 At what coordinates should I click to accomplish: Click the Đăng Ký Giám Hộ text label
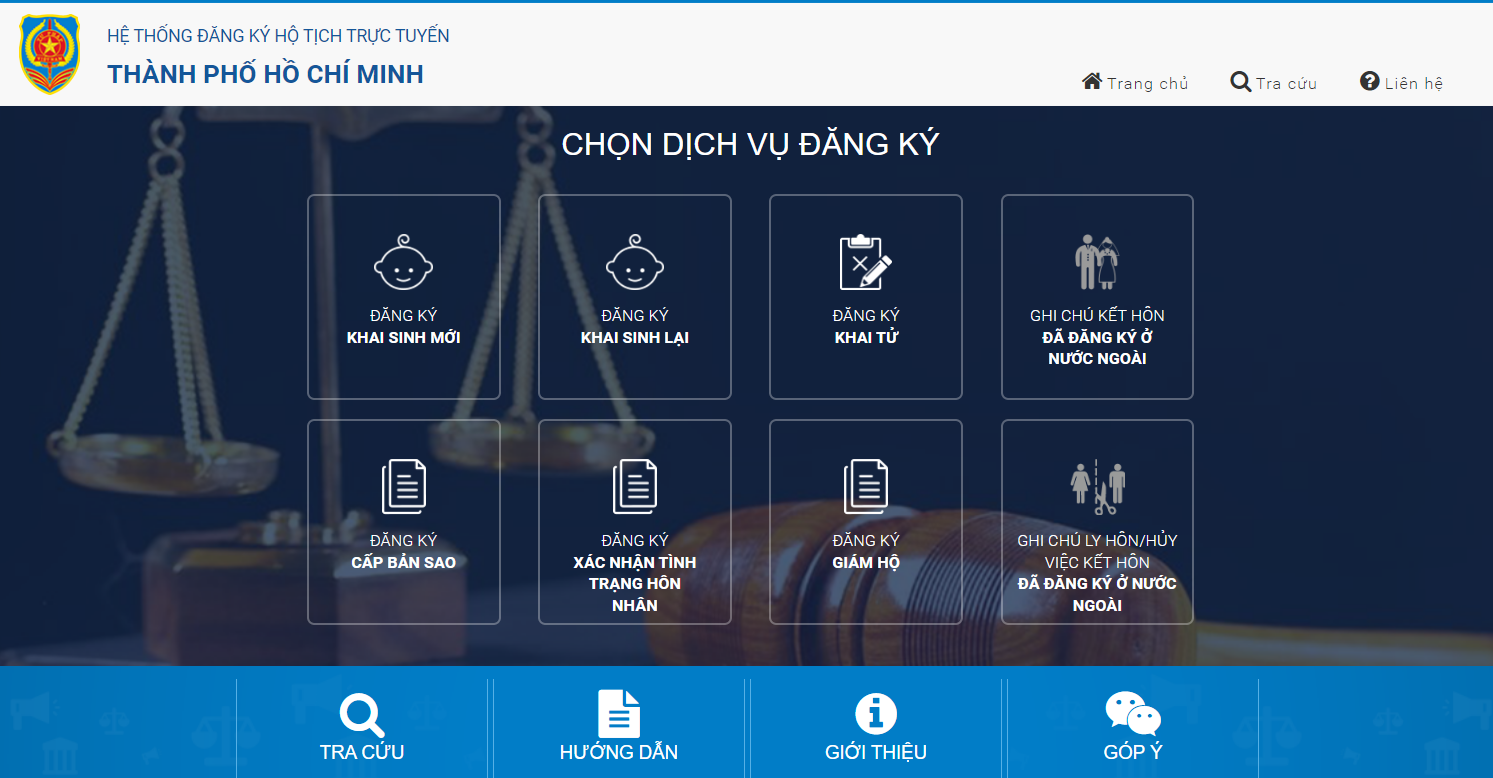pyautogui.click(x=866, y=551)
